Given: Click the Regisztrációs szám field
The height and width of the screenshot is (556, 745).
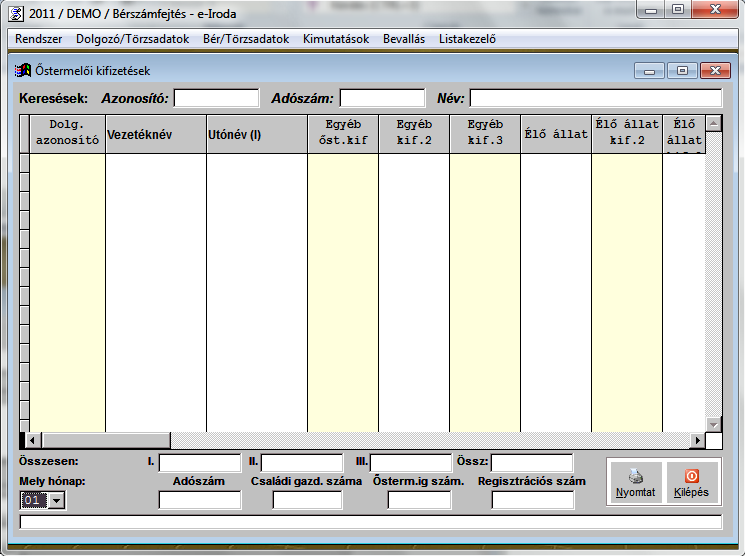Looking at the screenshot, I should [532, 500].
